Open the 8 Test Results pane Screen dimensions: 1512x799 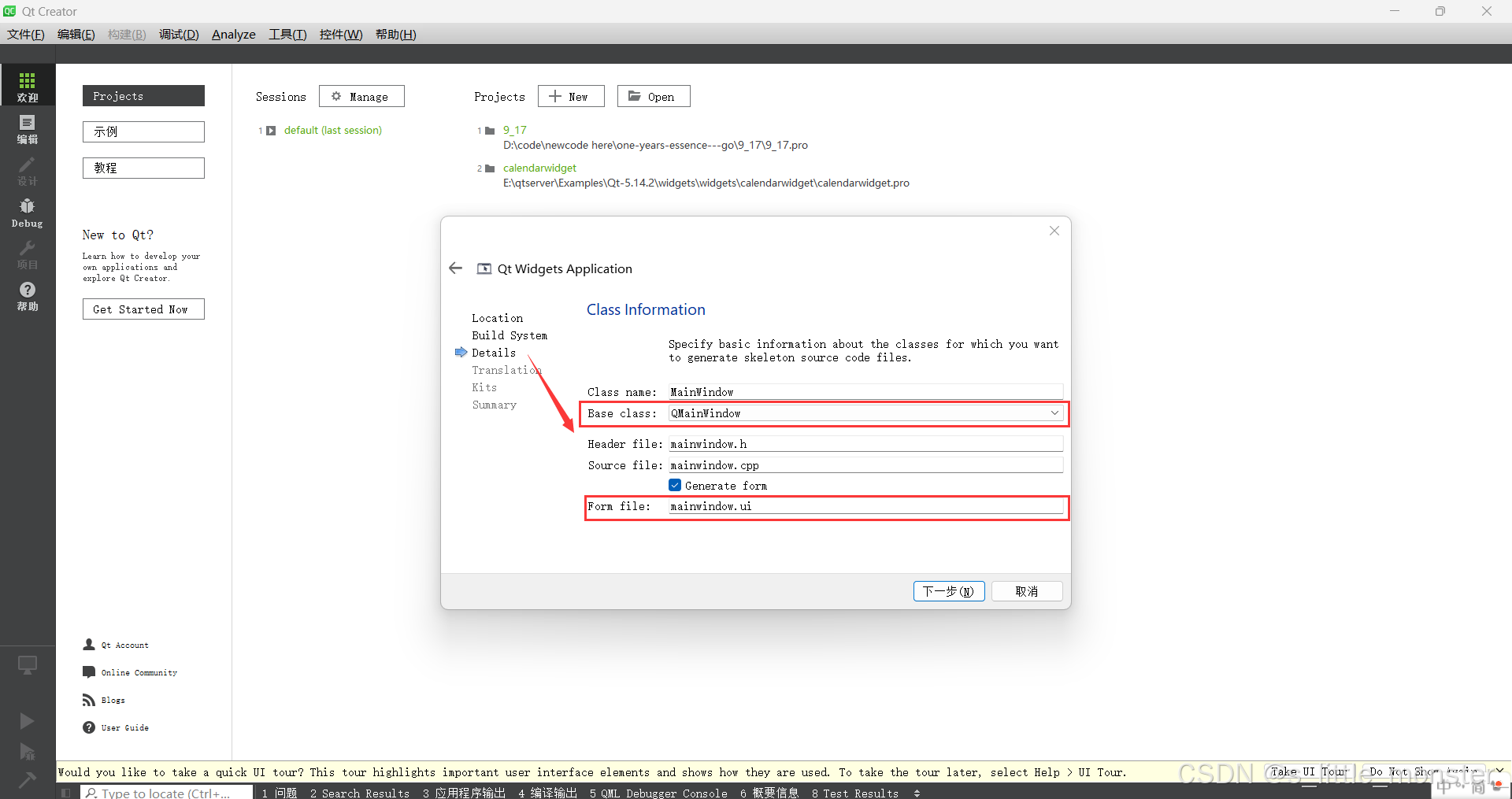click(855, 793)
